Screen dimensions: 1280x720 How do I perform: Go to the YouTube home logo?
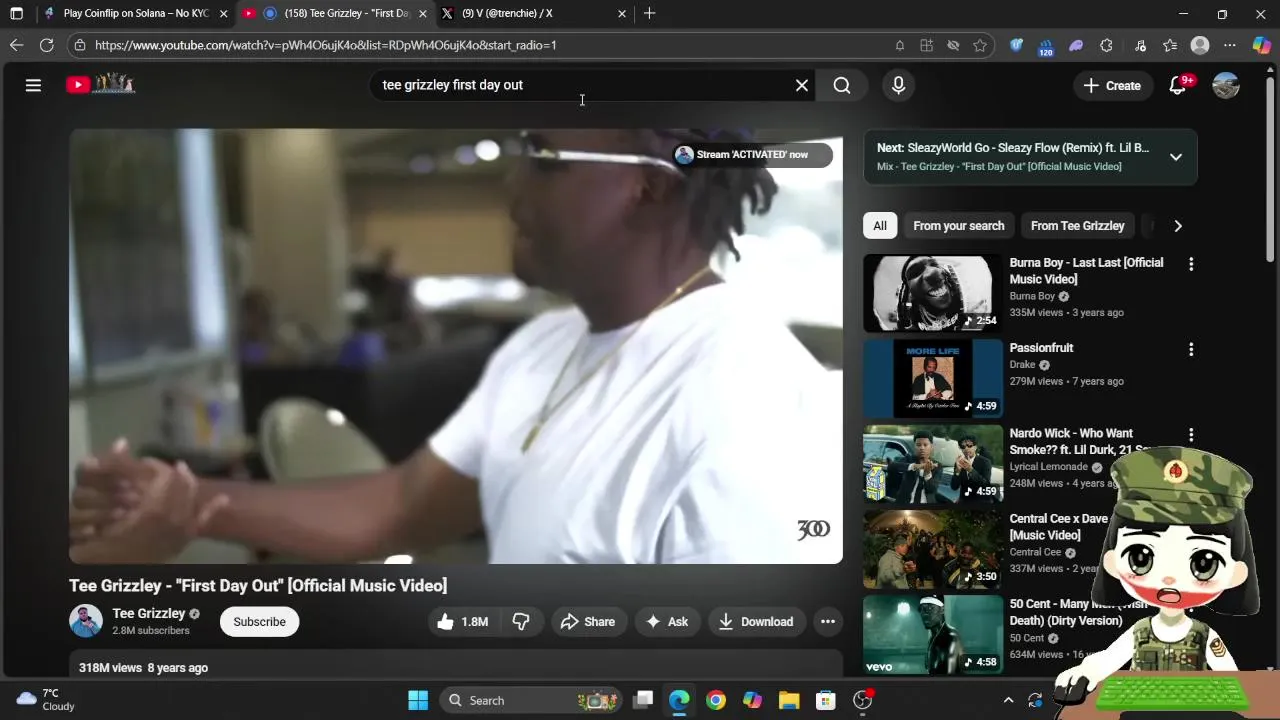pos(100,85)
